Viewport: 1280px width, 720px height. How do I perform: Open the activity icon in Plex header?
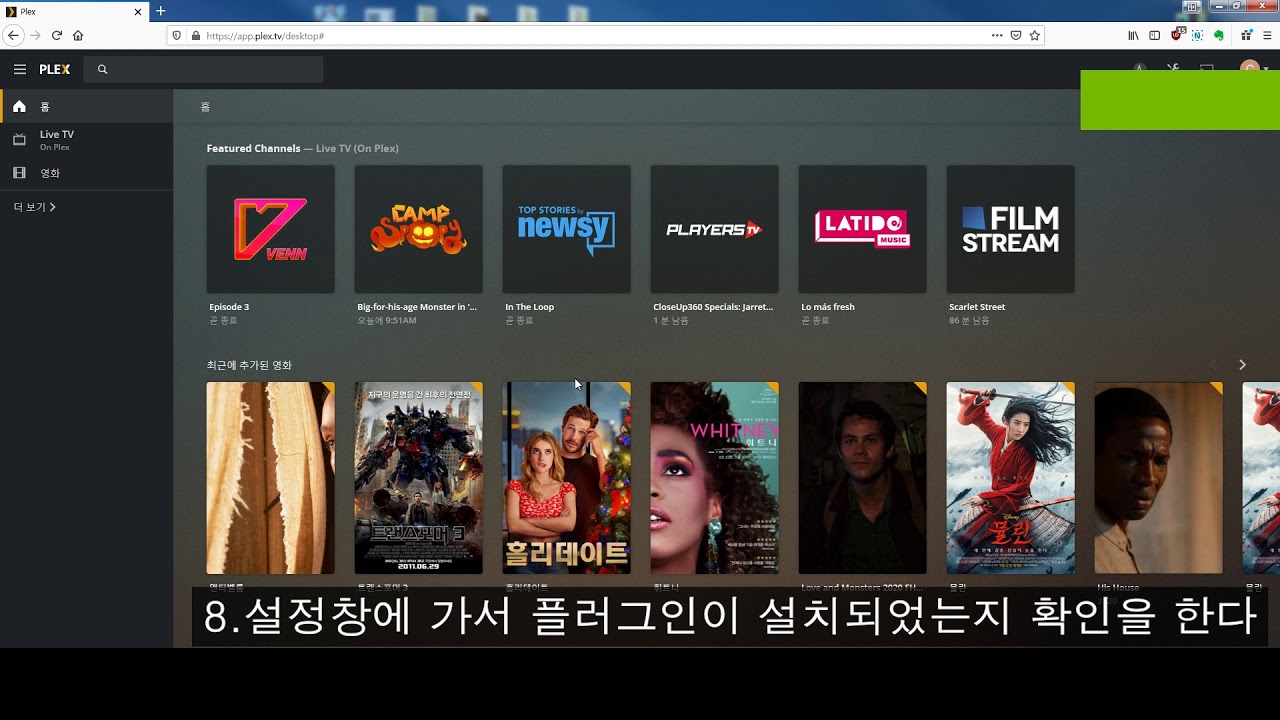coord(1140,69)
